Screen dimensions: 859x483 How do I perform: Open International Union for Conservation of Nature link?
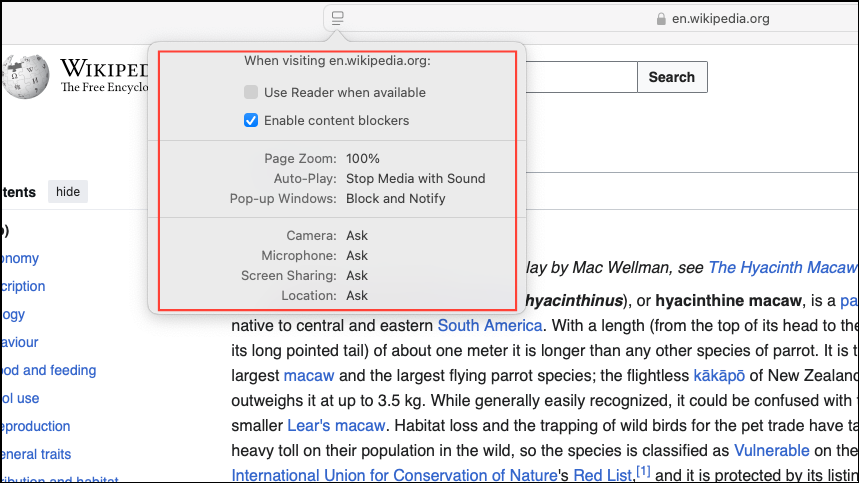pyautogui.click(x=394, y=475)
